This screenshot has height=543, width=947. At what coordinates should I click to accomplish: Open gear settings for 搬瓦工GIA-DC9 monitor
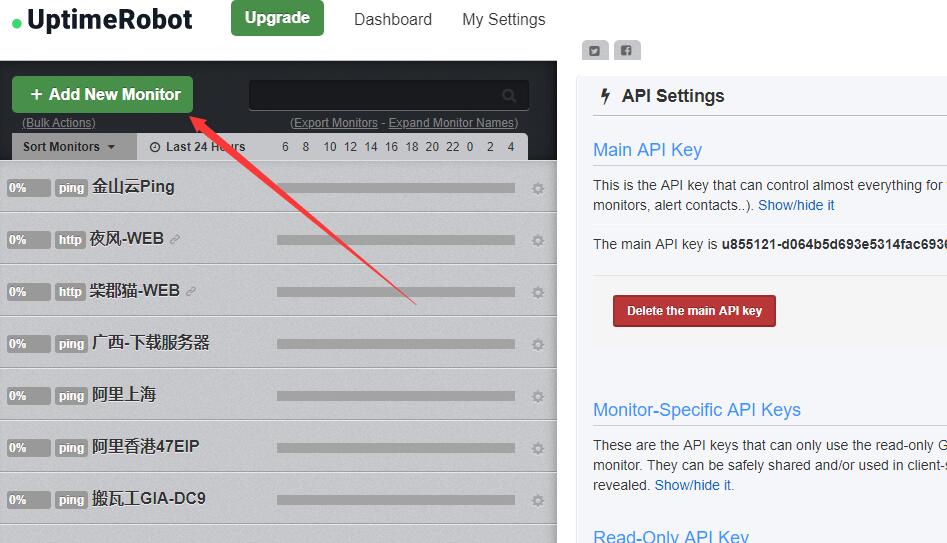click(x=538, y=500)
